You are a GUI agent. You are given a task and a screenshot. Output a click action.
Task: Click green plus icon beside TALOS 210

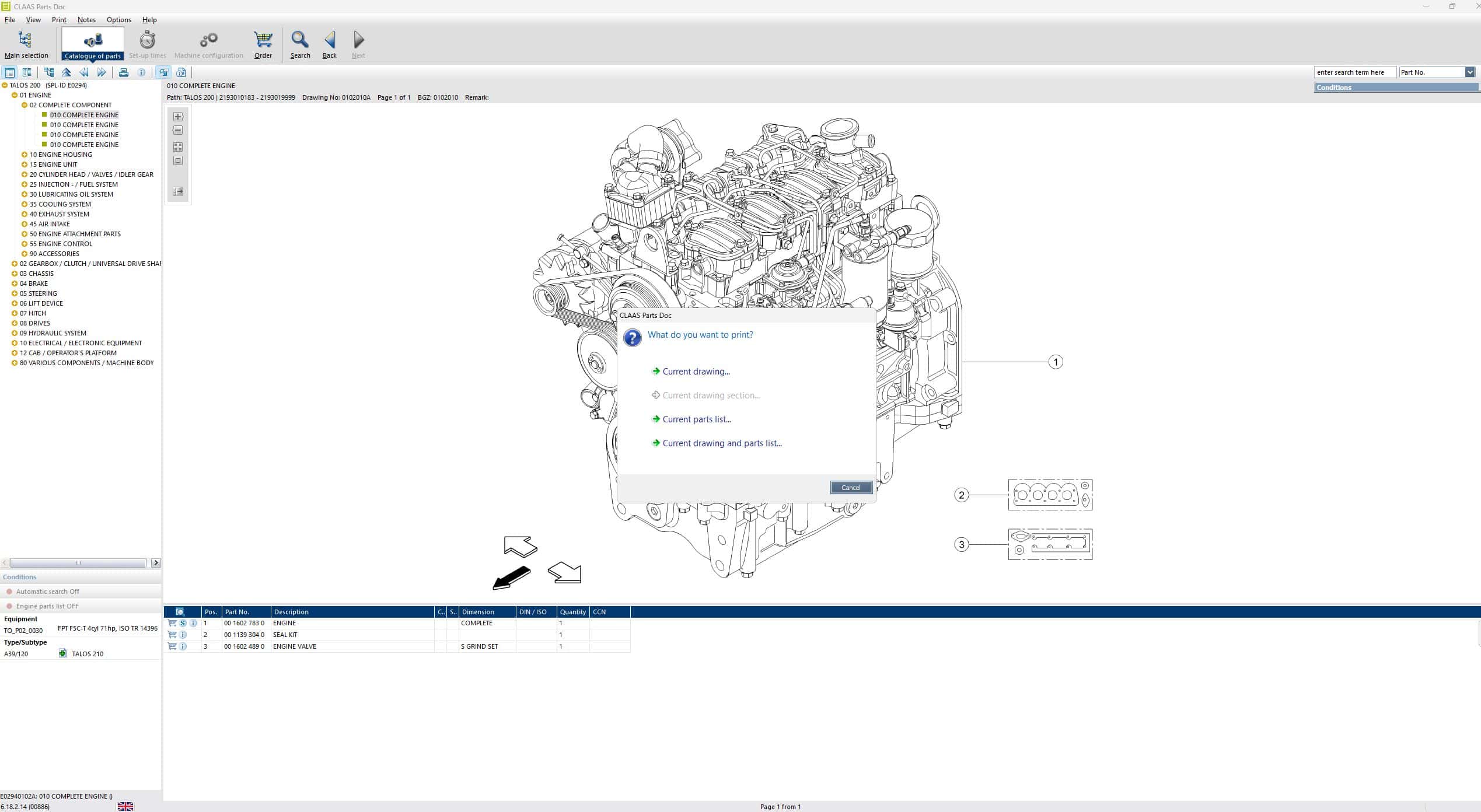[62, 653]
